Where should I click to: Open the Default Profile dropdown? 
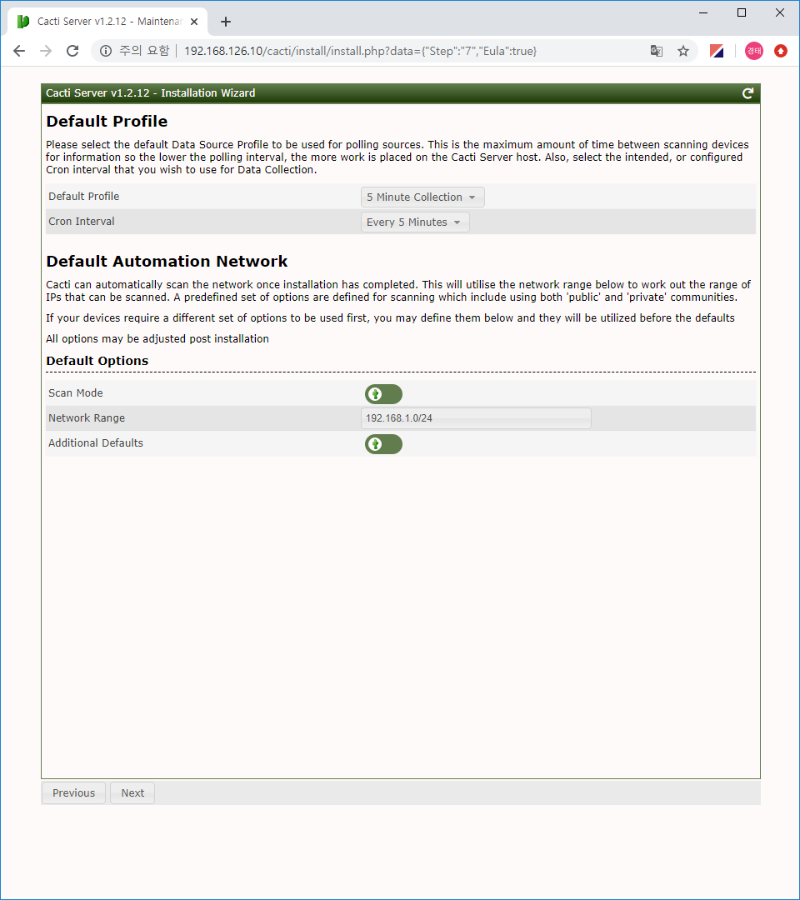tap(422, 197)
